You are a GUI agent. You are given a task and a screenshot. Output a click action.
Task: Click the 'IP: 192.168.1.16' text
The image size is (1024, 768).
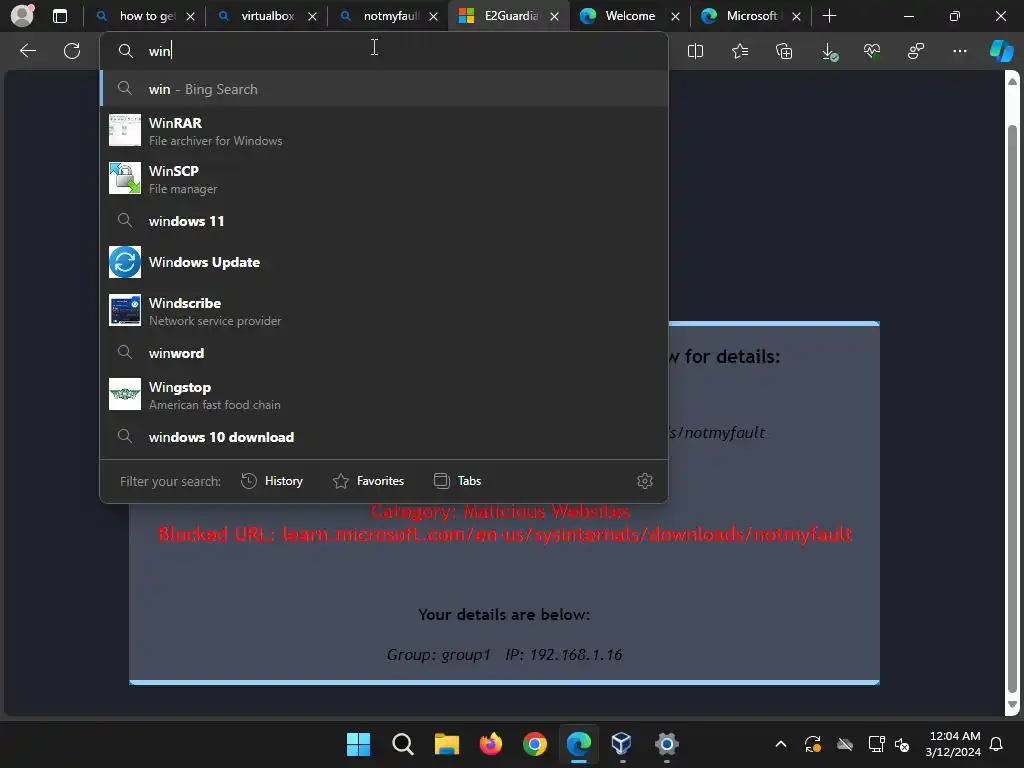pyautogui.click(x=564, y=654)
